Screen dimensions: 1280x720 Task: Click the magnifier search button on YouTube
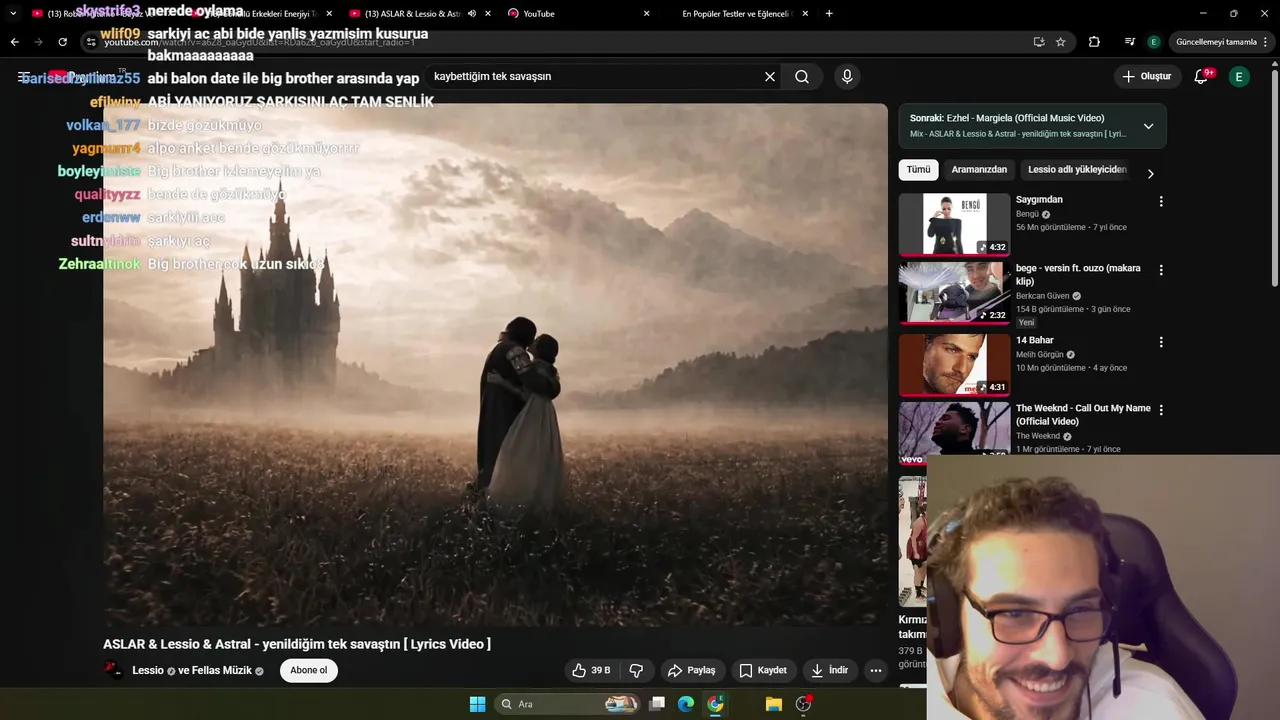point(802,76)
